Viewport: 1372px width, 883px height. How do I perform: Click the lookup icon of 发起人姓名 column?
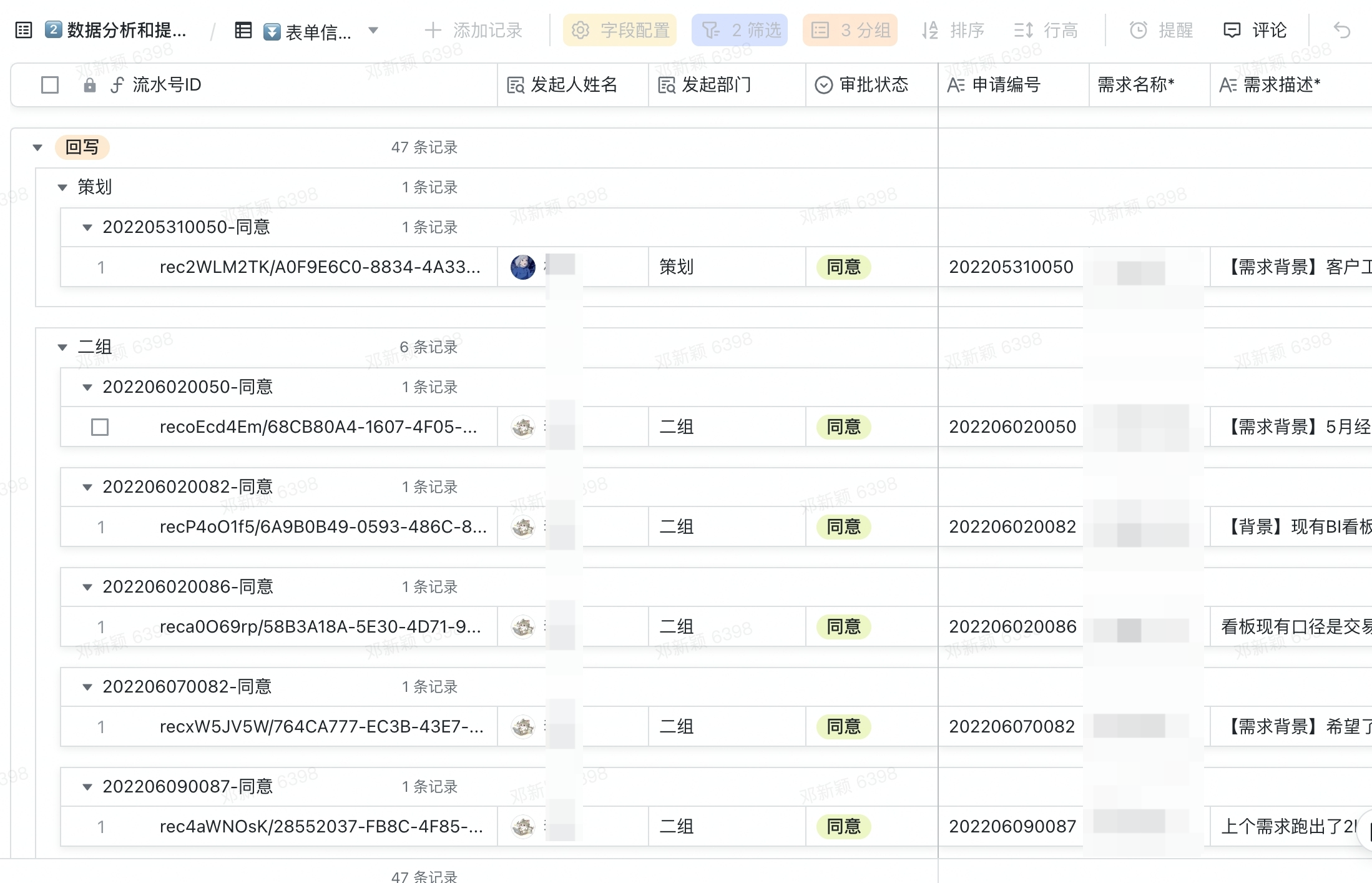pyautogui.click(x=516, y=85)
